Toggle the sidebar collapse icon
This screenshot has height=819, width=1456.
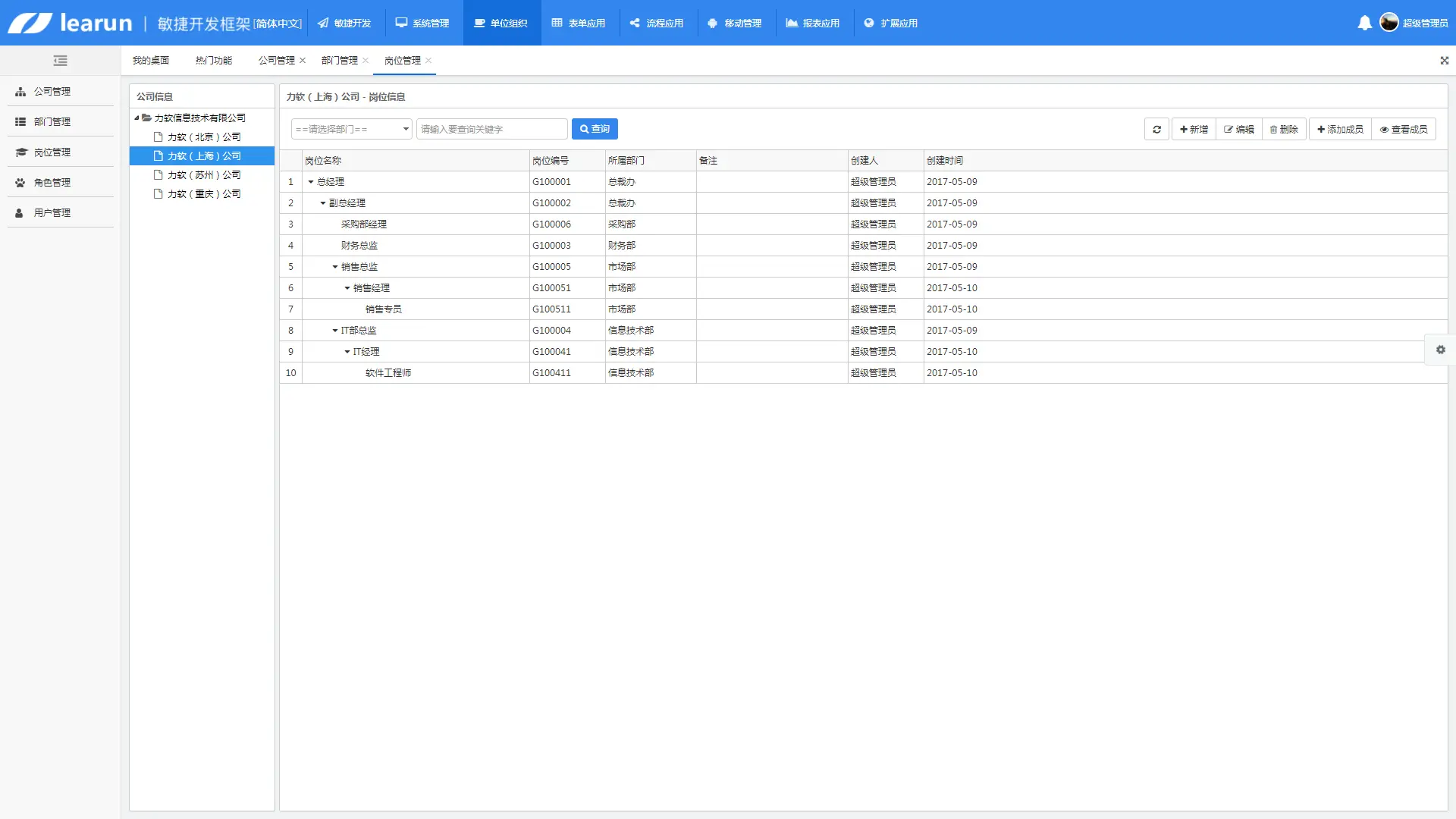click(61, 61)
